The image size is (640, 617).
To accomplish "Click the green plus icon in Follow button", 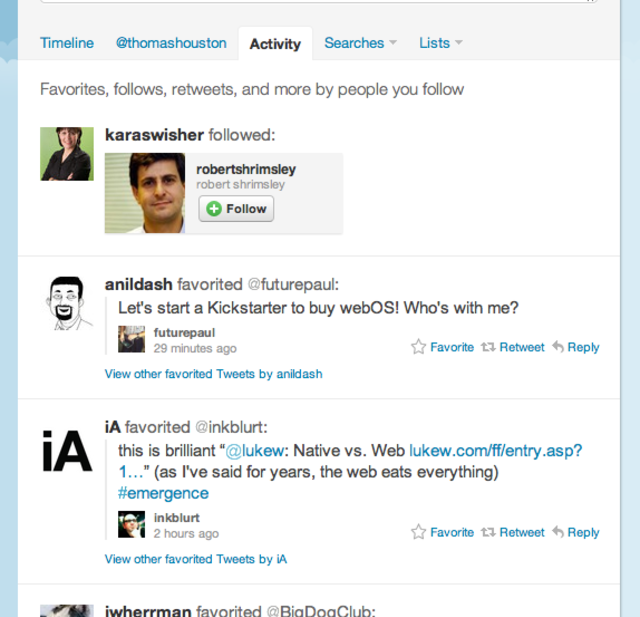I will (214, 209).
